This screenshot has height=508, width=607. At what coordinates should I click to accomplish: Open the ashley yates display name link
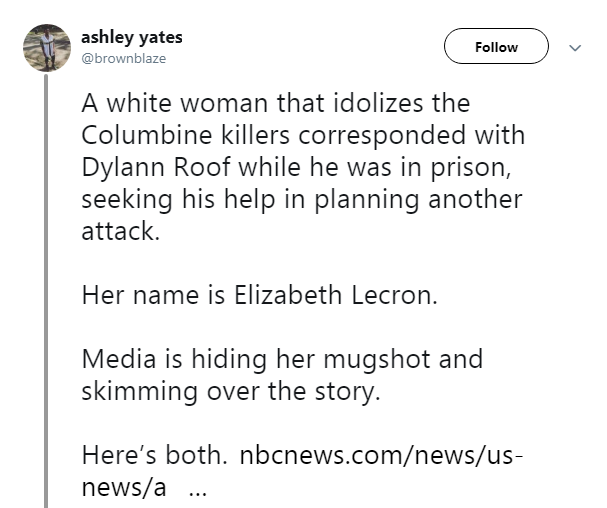(x=131, y=38)
